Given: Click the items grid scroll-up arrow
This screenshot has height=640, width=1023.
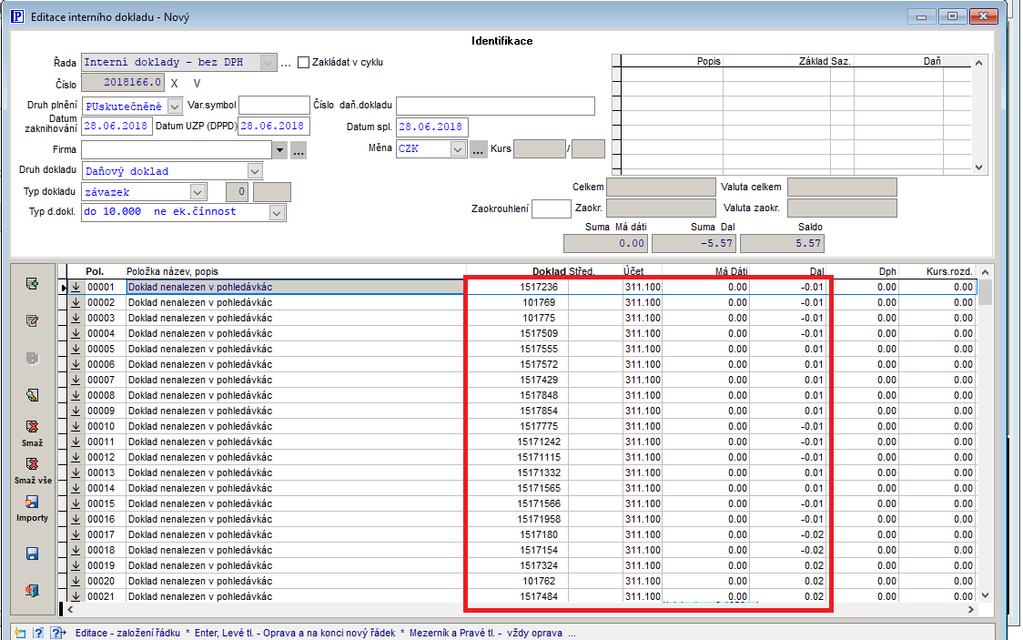Looking at the screenshot, I should [x=985, y=272].
